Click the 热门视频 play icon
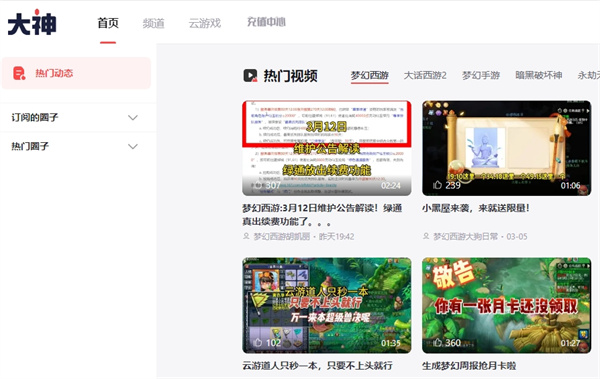 [x=251, y=75]
